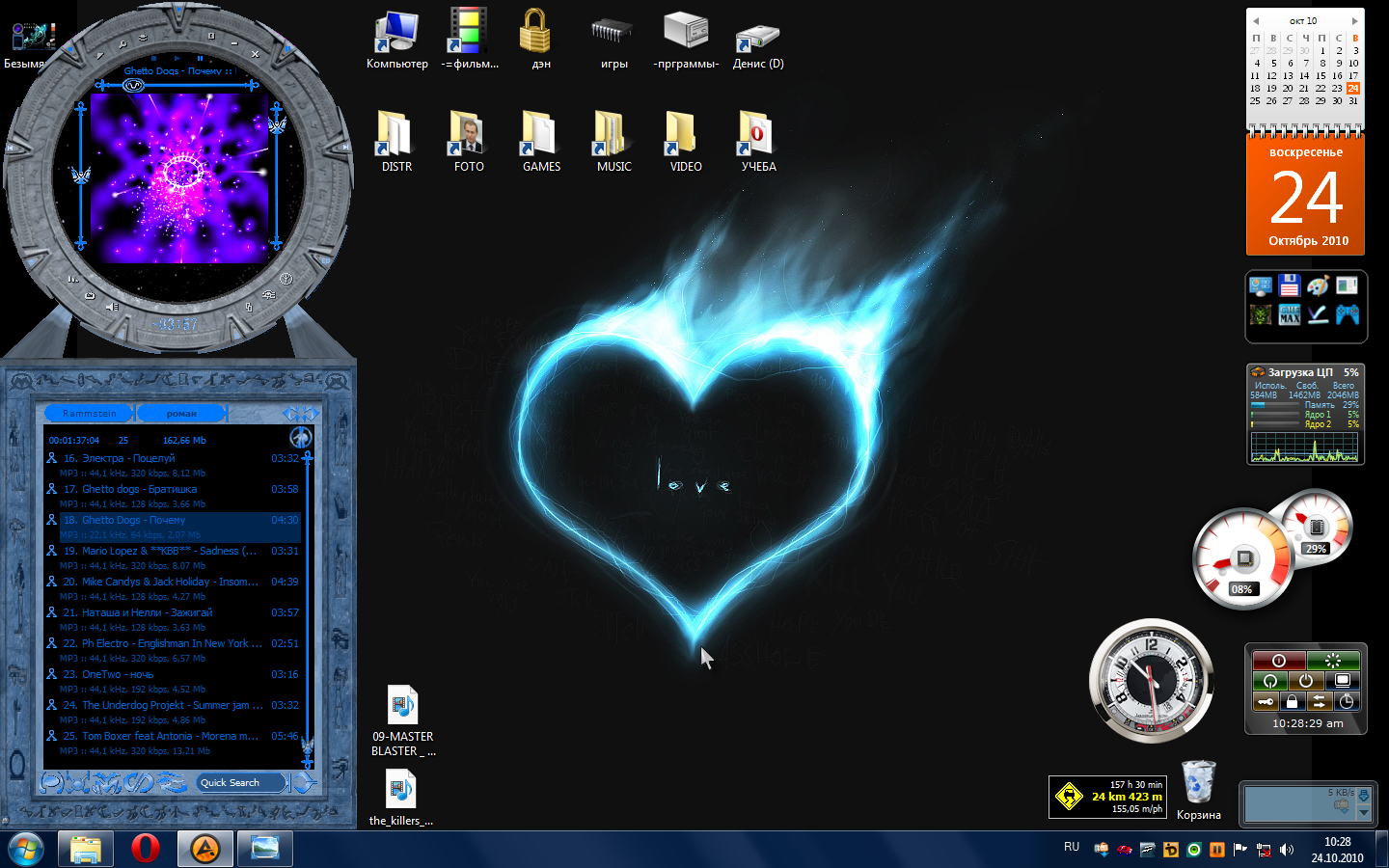Screen dimensions: 1389x868
Task: Go to previous month in calendar gadget
Action: pos(1255,20)
